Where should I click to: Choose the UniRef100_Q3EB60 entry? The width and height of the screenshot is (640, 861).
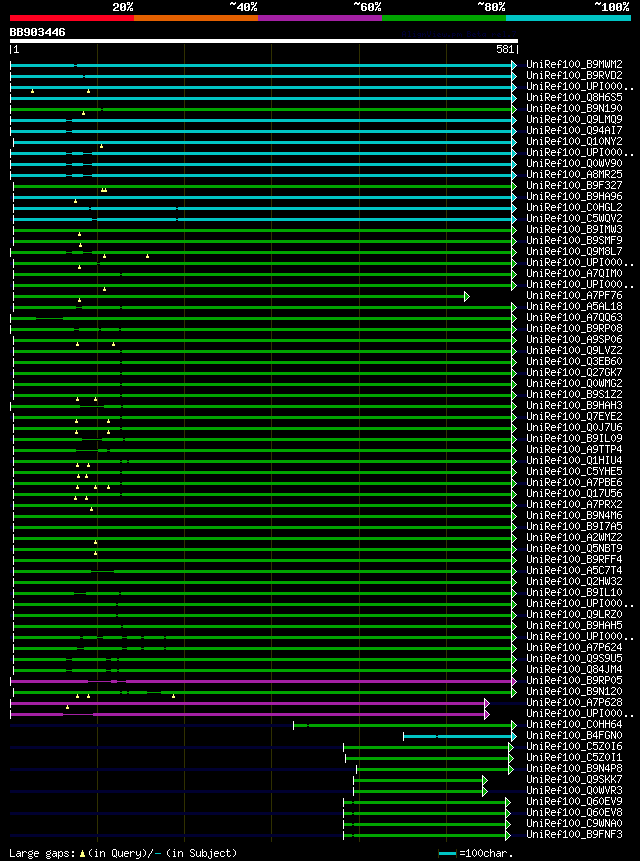click(x=574, y=361)
